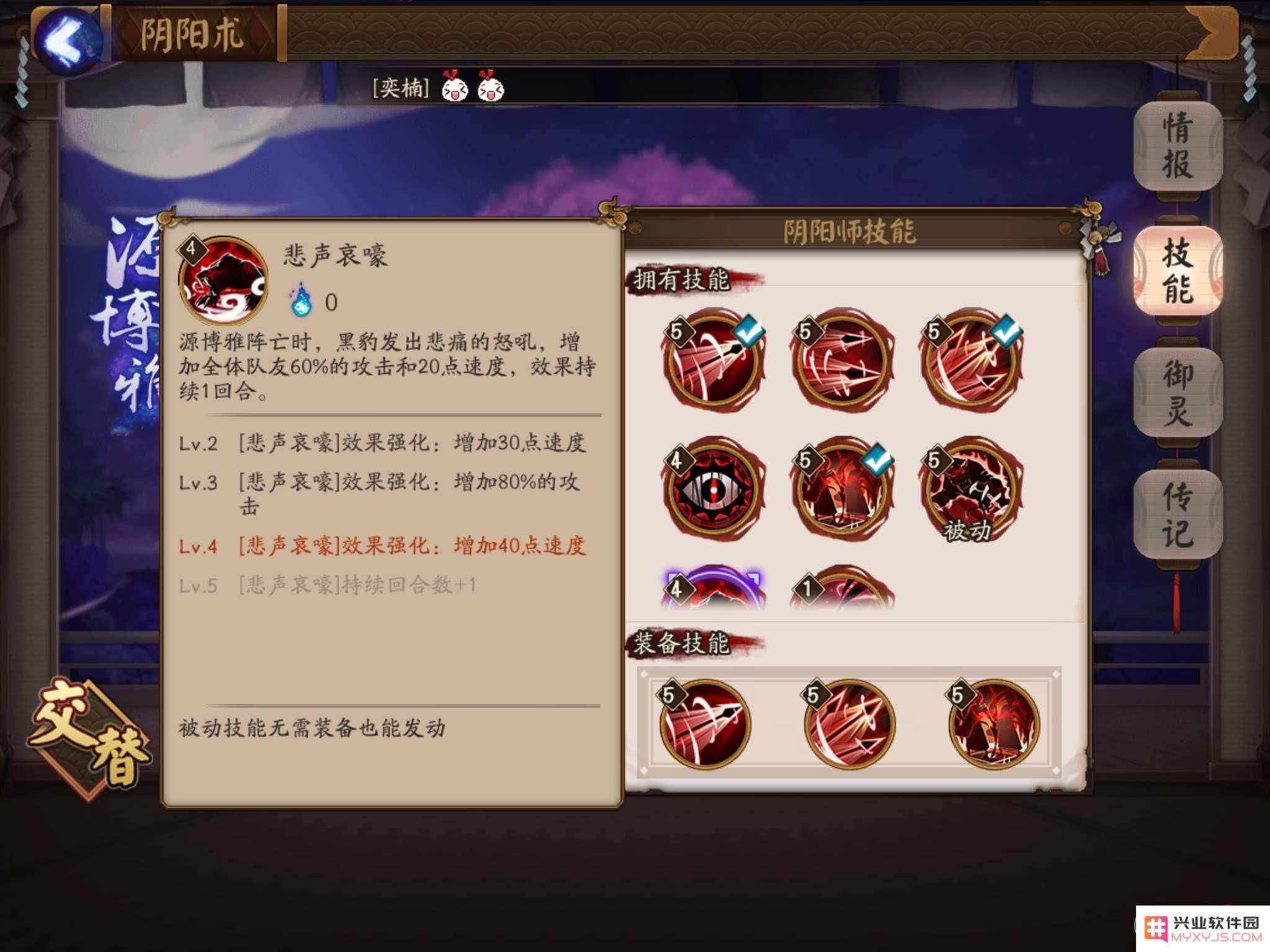Click the third equipped skill slot
The height and width of the screenshot is (952, 1270).
pyautogui.click(x=993, y=723)
